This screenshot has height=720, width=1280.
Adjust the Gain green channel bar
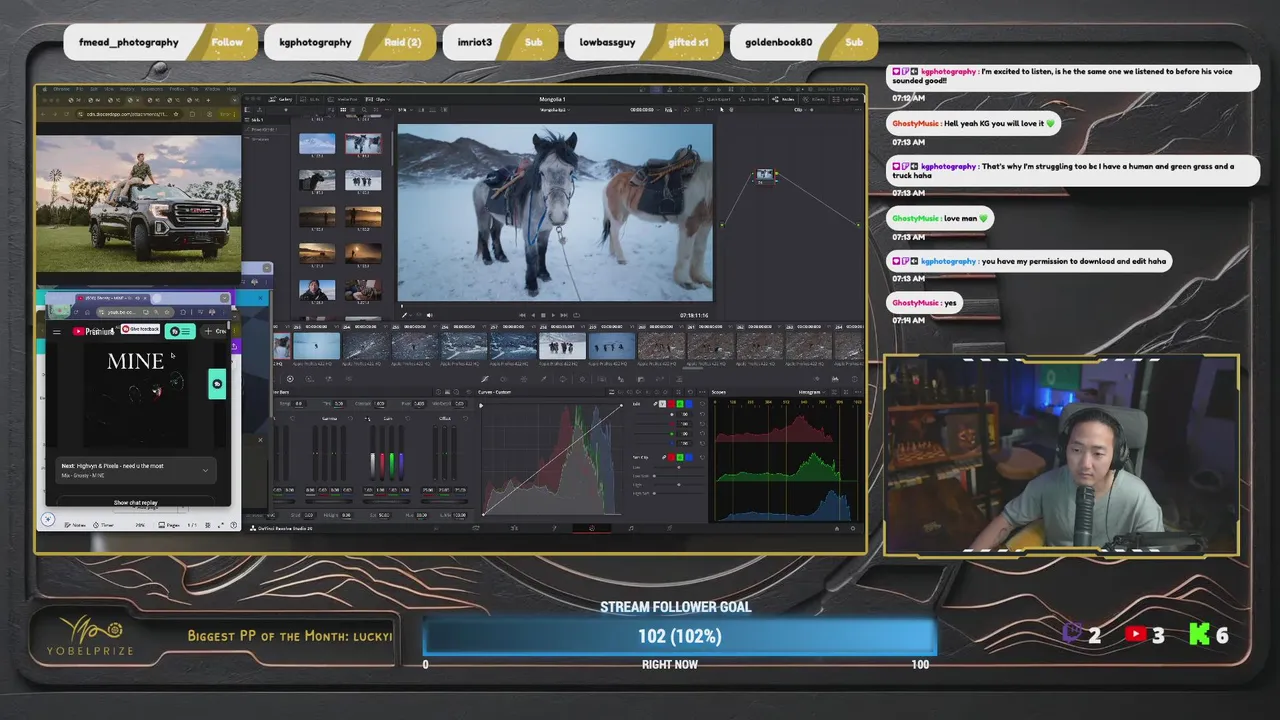point(391,452)
